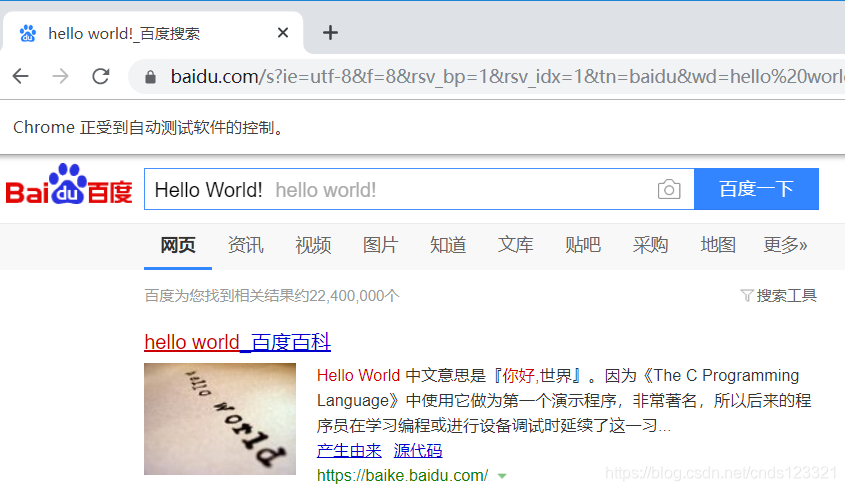This screenshot has height=491, width=845.
Task: Click the funnel filter icon by 搜索工具
Action: coord(746,295)
